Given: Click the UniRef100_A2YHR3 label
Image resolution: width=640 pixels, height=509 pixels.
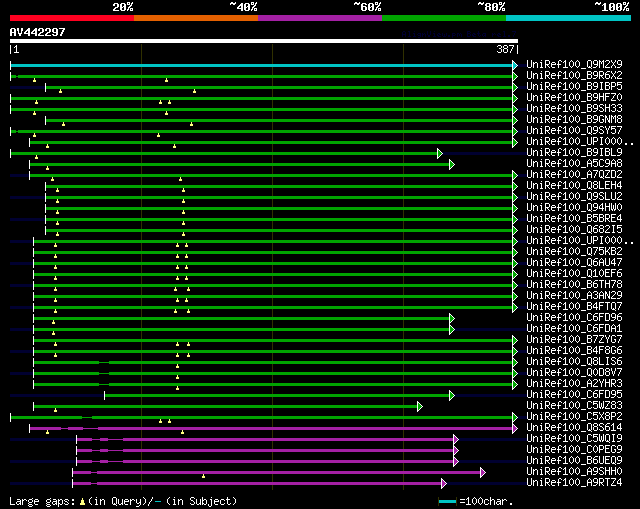Looking at the screenshot, I should click(x=574, y=384).
